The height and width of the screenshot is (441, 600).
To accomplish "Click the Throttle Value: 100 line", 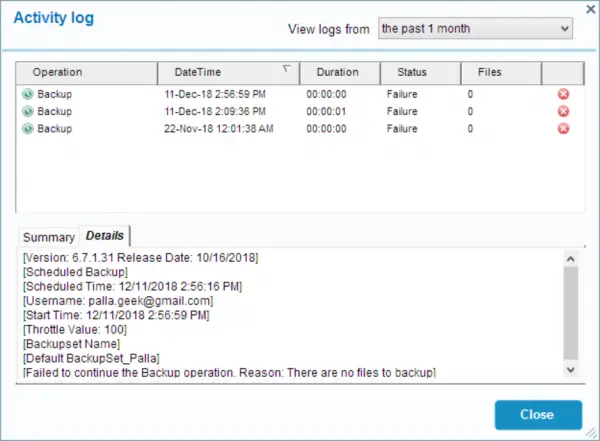I will coord(75,330).
